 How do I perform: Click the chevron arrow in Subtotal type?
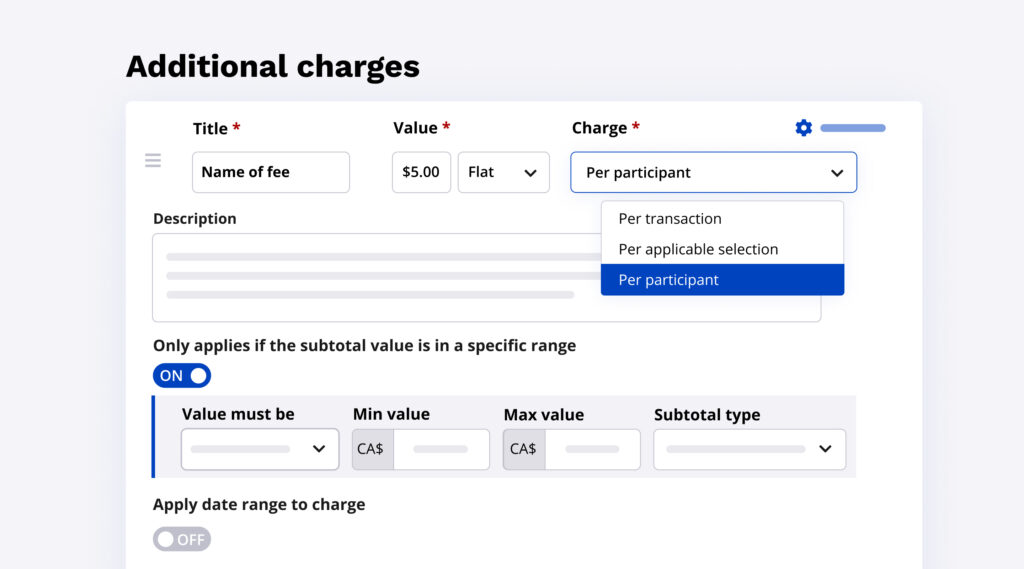click(x=825, y=449)
